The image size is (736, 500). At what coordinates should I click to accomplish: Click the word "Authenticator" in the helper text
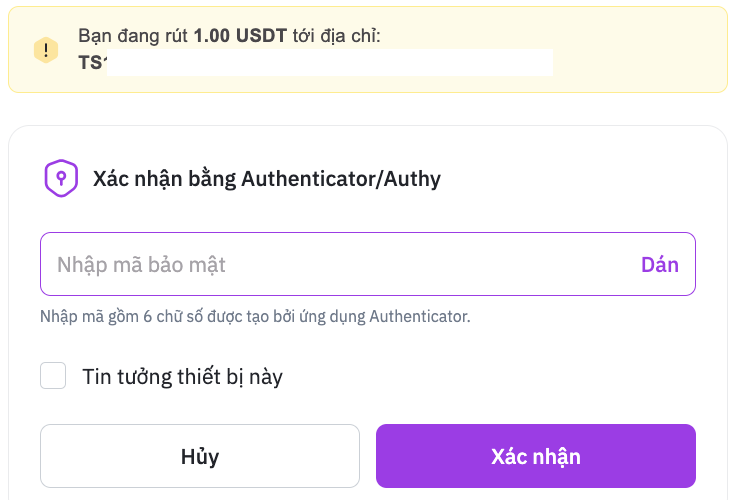point(417,317)
